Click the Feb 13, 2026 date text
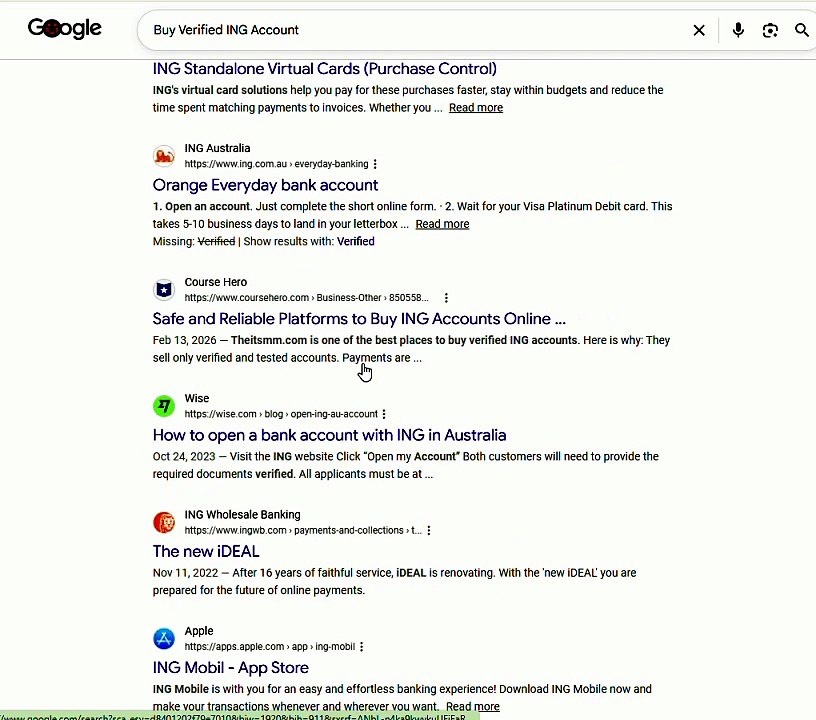Image resolution: width=816 pixels, height=720 pixels. click(x=184, y=340)
